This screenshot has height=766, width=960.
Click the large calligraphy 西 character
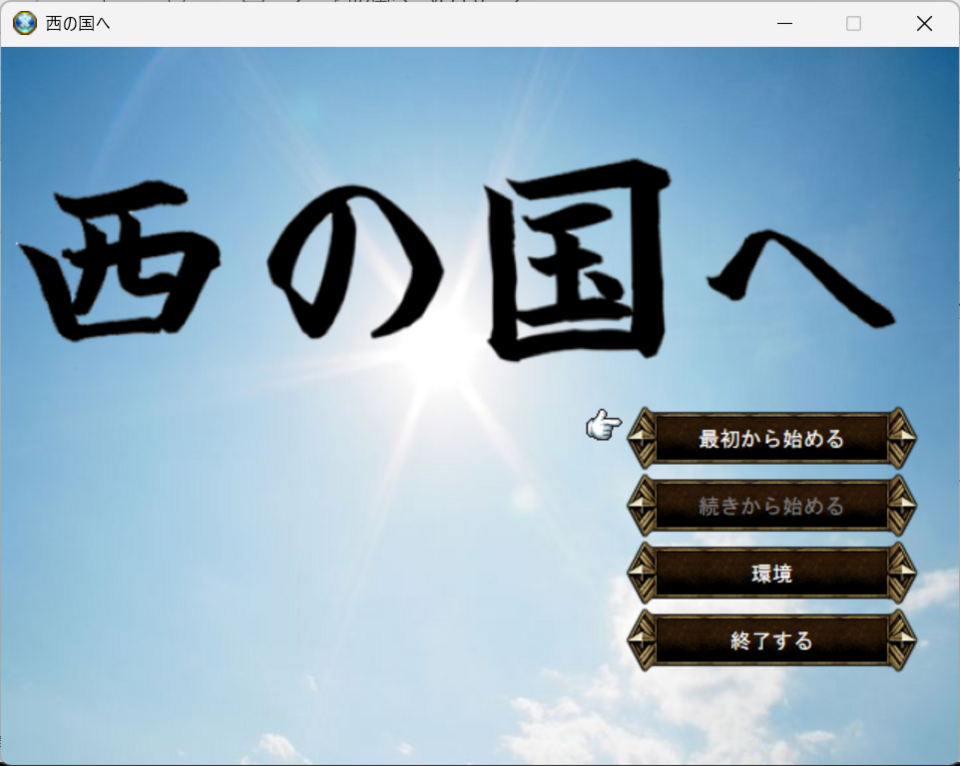[x=120, y=262]
